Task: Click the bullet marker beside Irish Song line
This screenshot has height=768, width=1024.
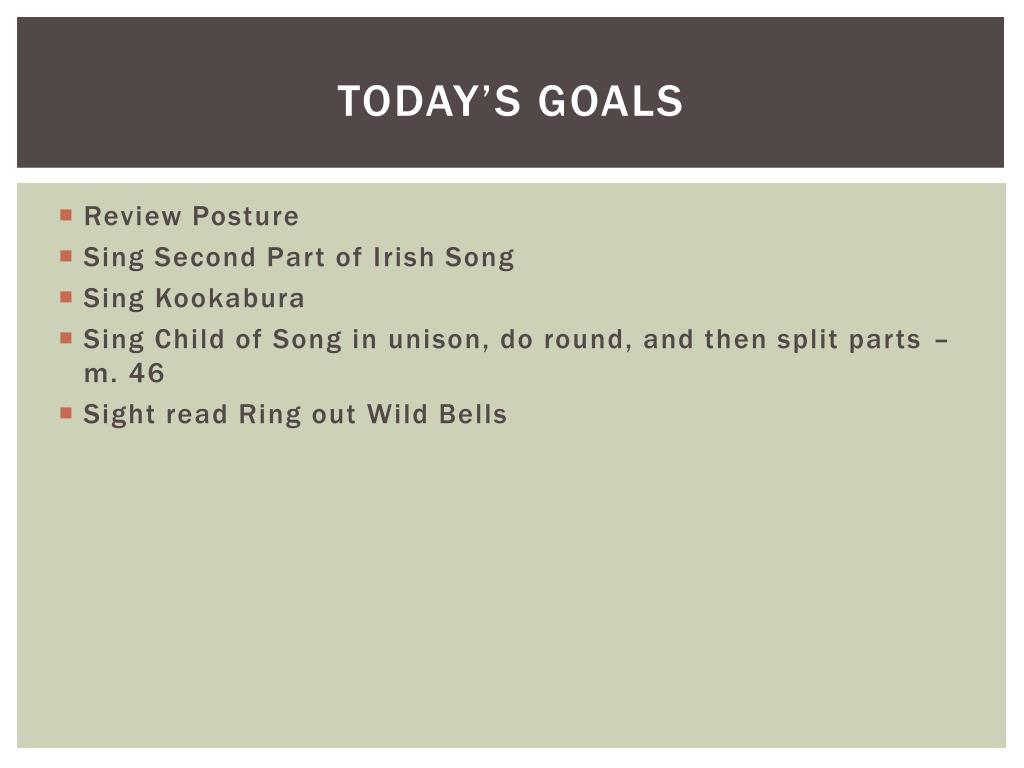Action: coord(66,256)
